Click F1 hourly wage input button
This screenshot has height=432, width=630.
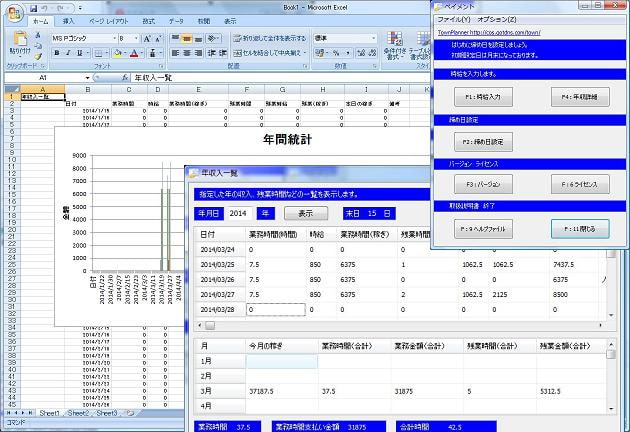click(x=483, y=97)
